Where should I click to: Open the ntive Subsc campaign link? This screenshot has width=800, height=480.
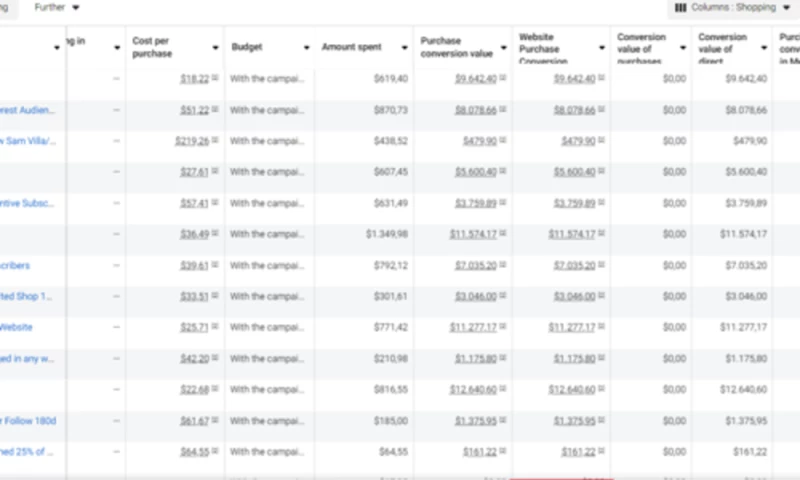coord(27,203)
